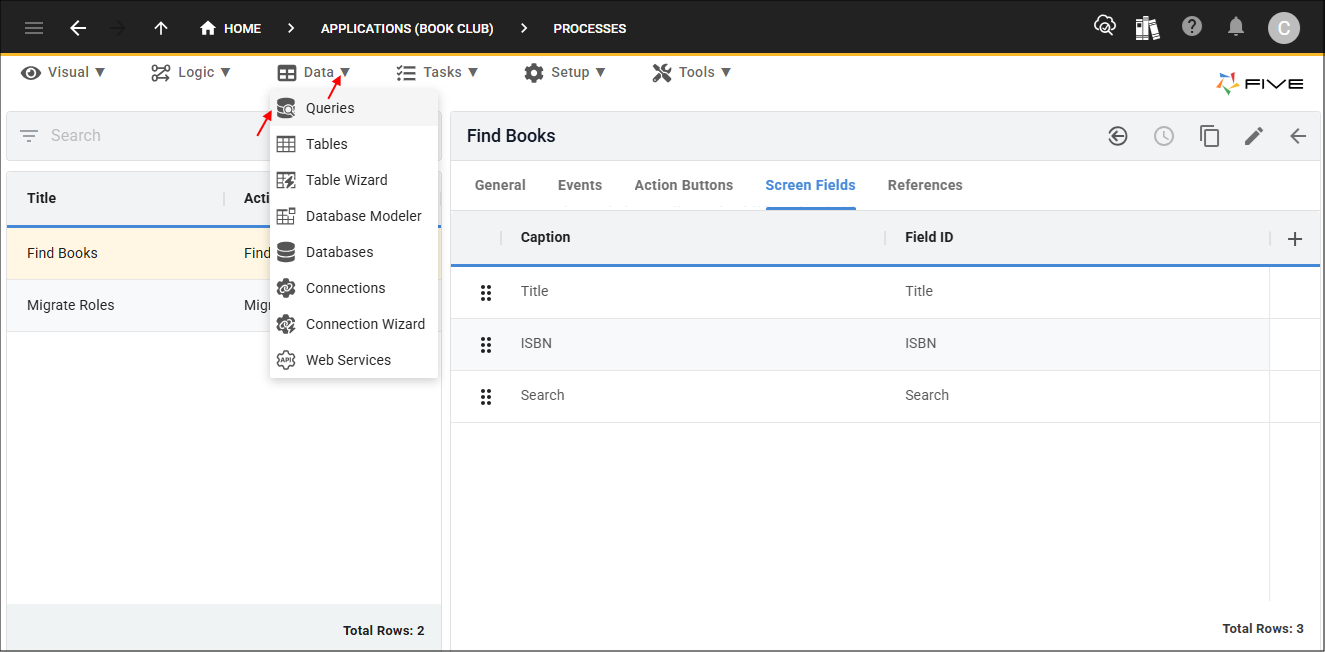Expand the Tools dropdown menu
This screenshot has width=1325, height=652.
click(690, 71)
